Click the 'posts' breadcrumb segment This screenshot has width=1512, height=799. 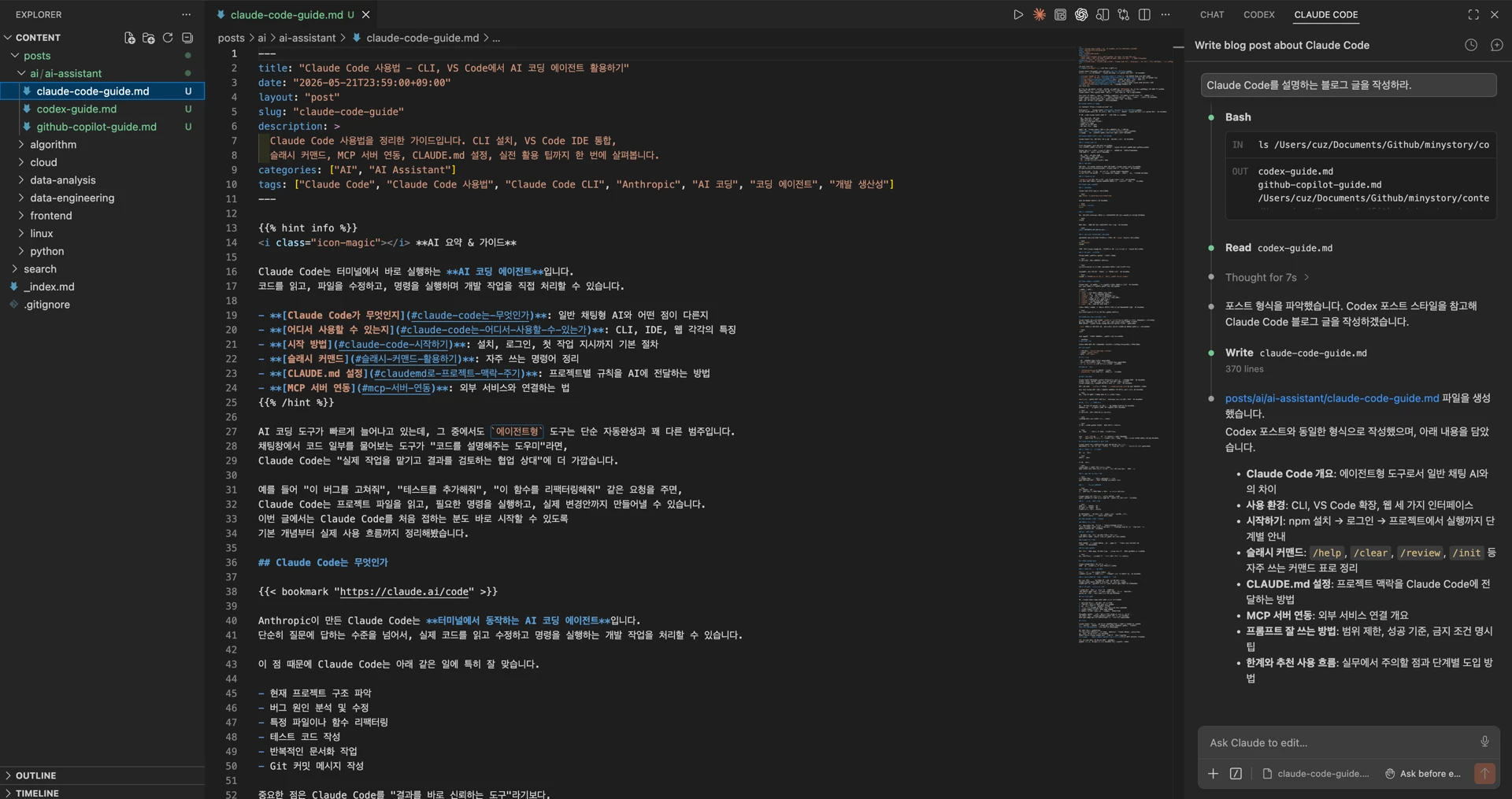coord(232,38)
